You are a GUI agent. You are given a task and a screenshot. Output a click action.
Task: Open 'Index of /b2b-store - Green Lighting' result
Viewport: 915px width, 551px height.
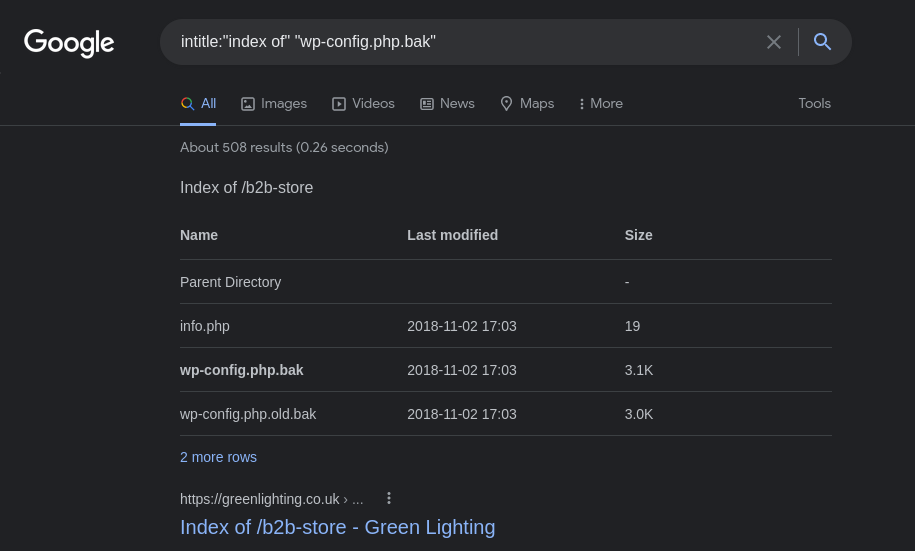[337, 527]
